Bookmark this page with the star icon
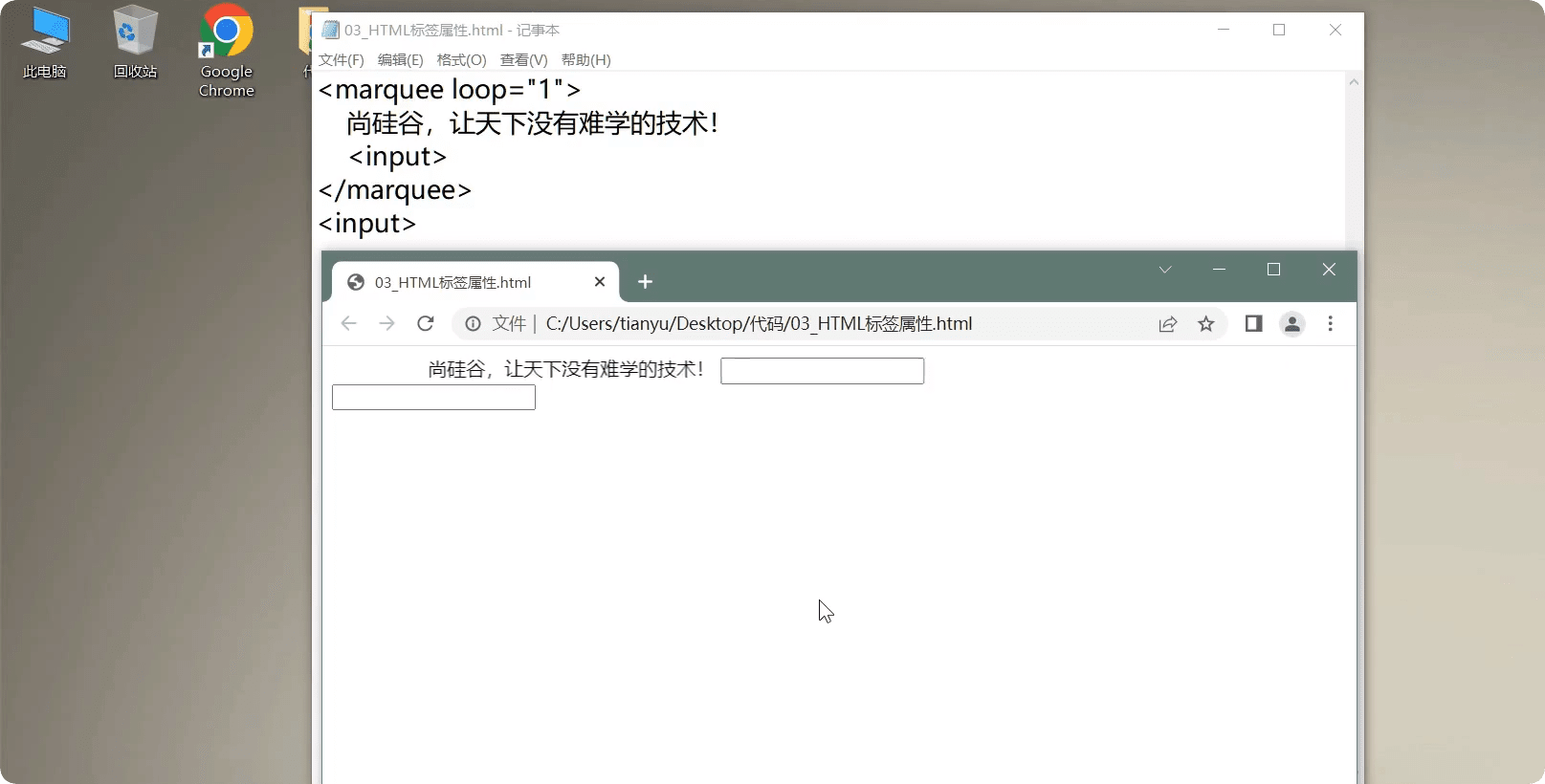The height and width of the screenshot is (784, 1545). [x=1206, y=324]
